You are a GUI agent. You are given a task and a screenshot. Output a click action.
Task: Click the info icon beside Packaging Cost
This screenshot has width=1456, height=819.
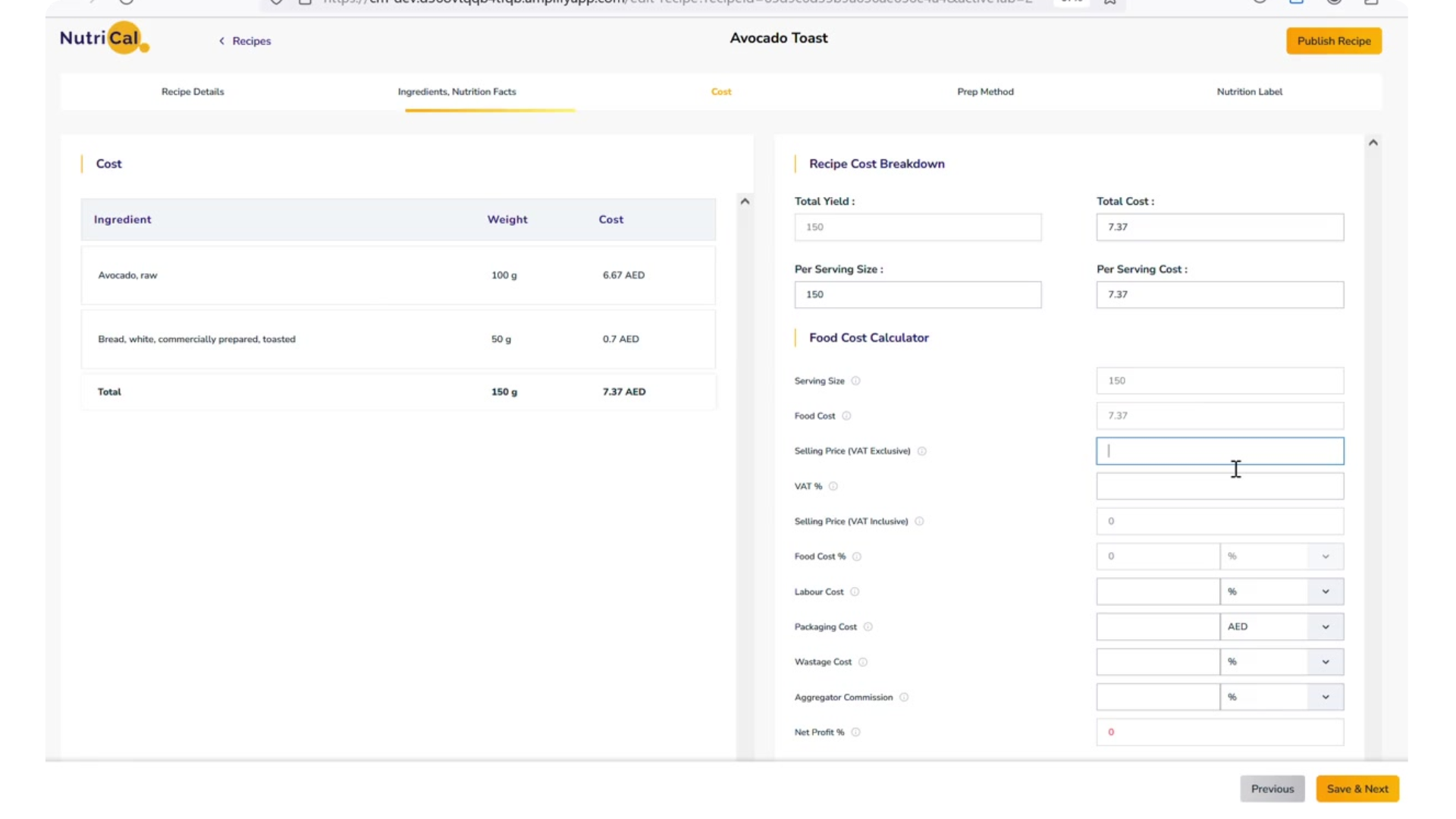(x=868, y=626)
